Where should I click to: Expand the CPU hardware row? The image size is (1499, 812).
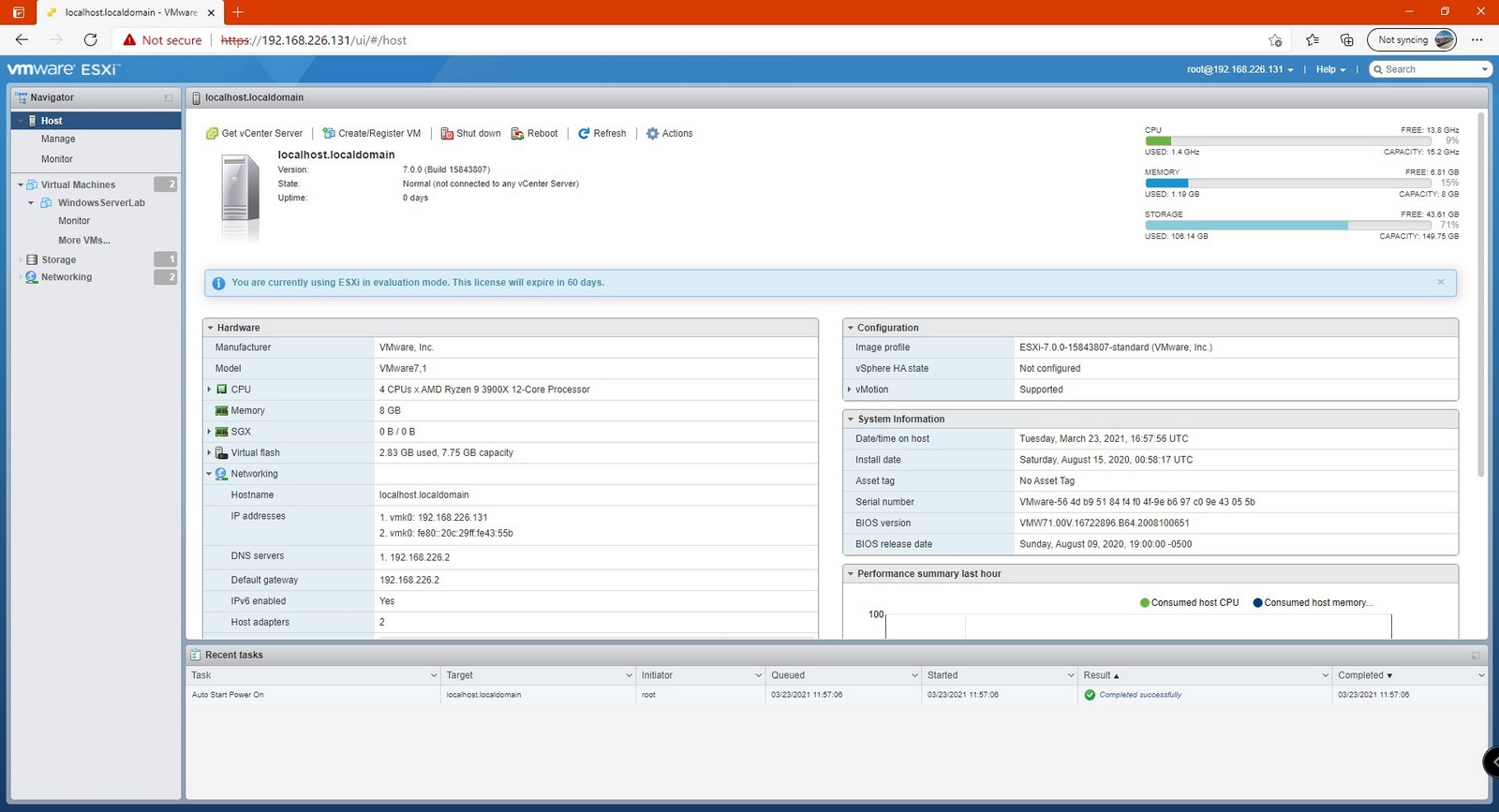[x=209, y=390]
